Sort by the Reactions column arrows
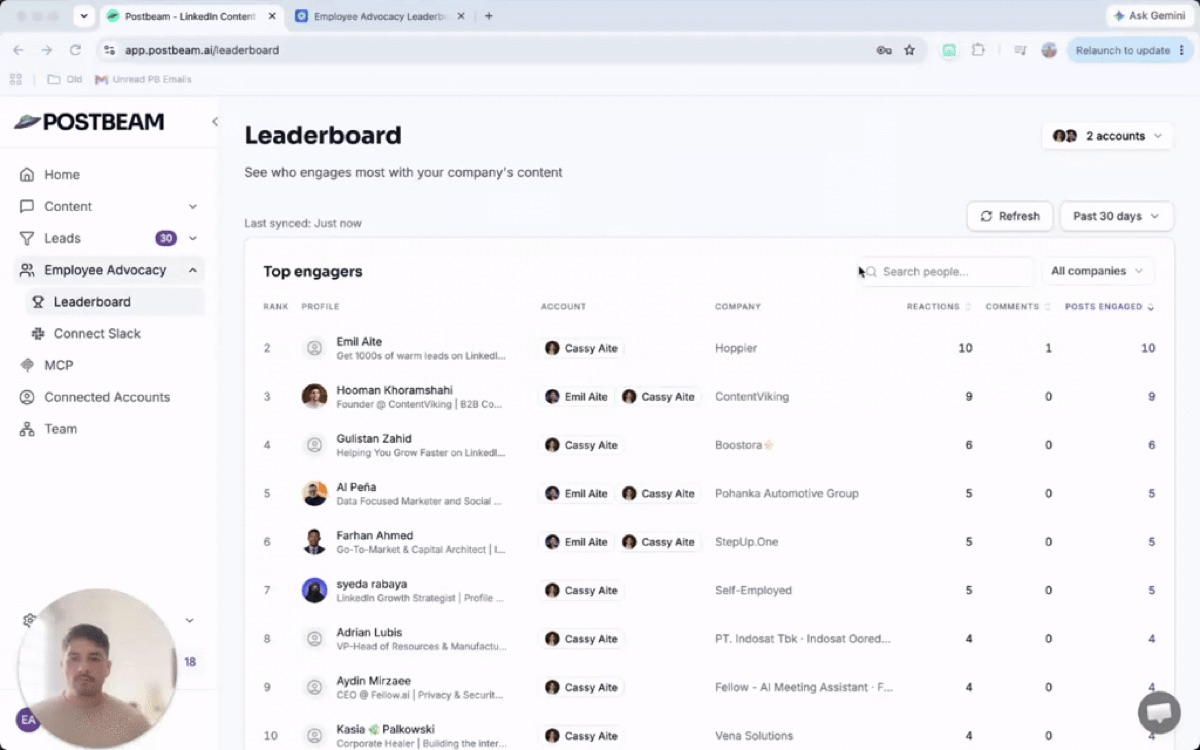The width and height of the screenshot is (1200, 750). (x=968, y=307)
